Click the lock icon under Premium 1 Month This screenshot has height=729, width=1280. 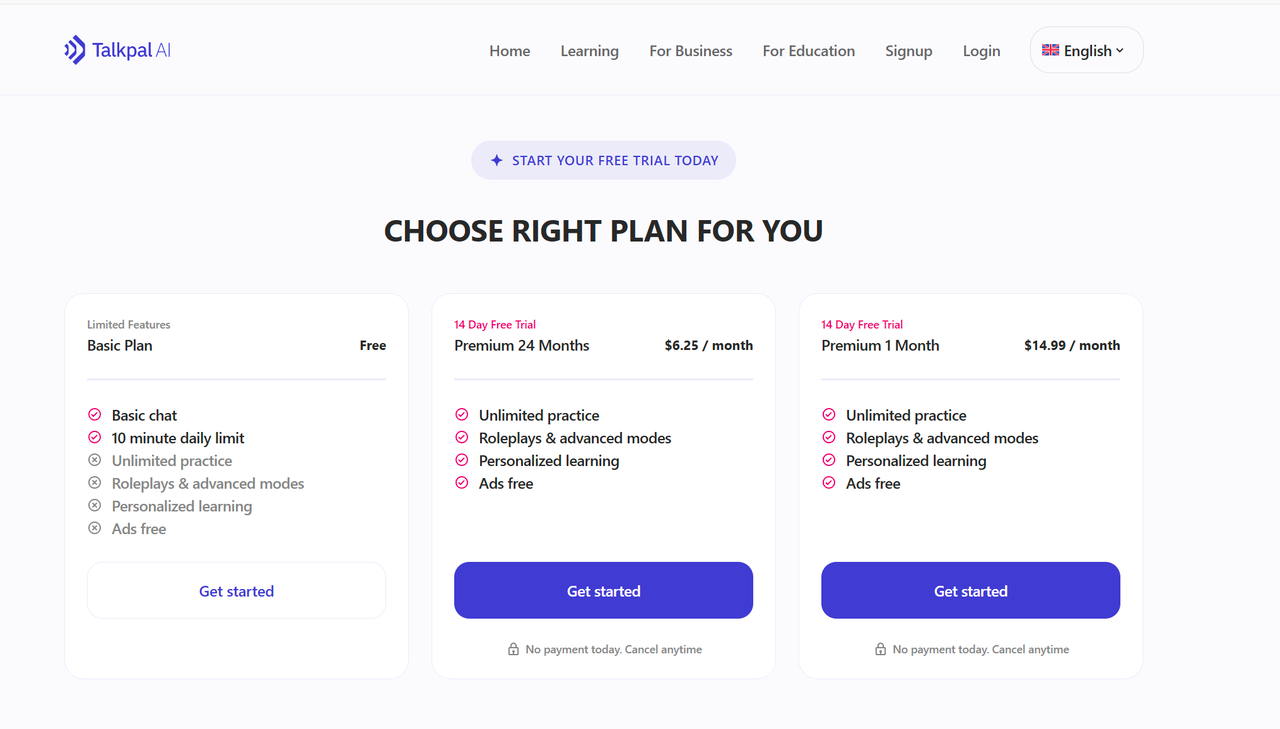click(x=880, y=649)
